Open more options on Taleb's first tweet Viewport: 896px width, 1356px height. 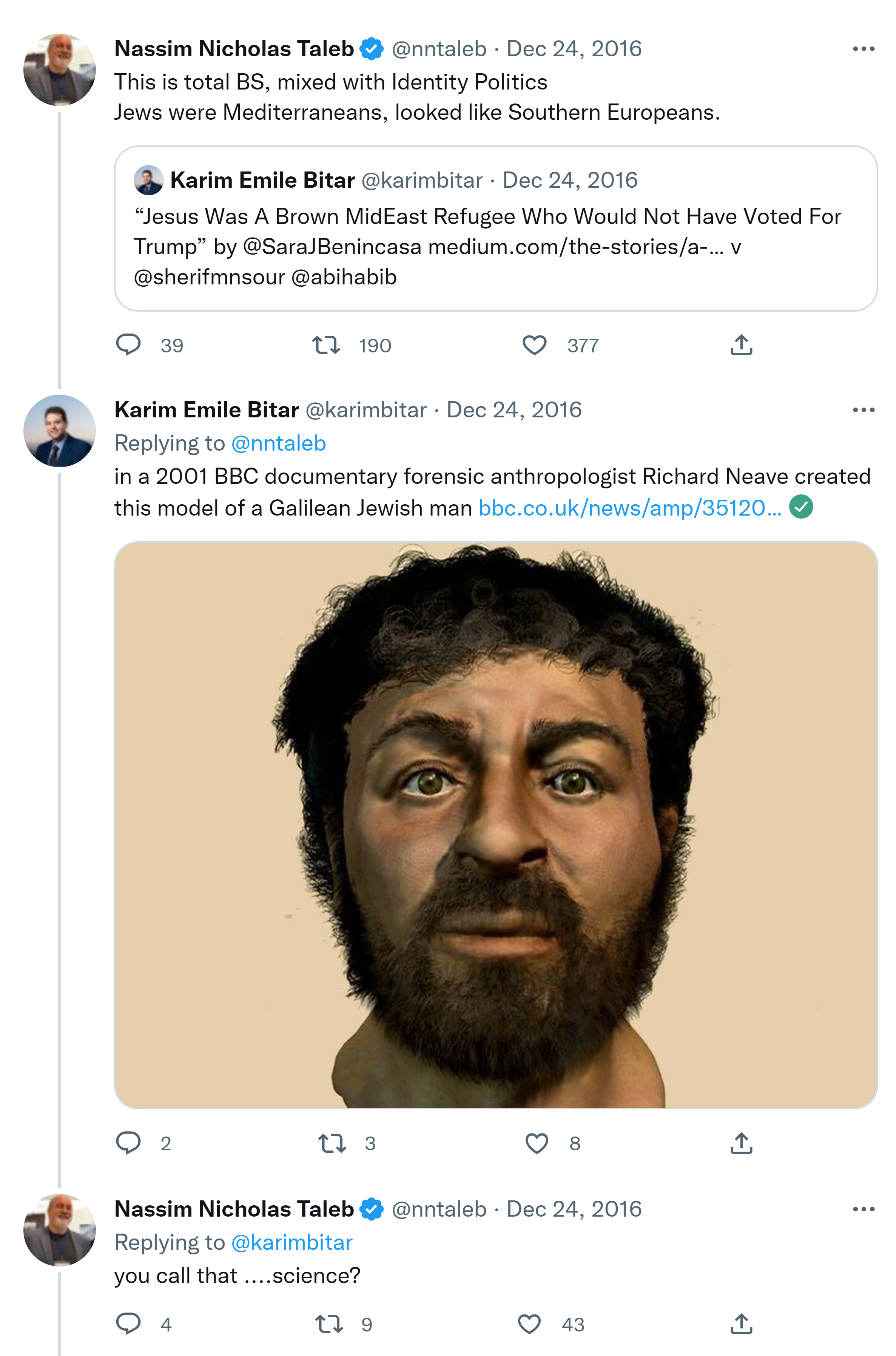[863, 49]
